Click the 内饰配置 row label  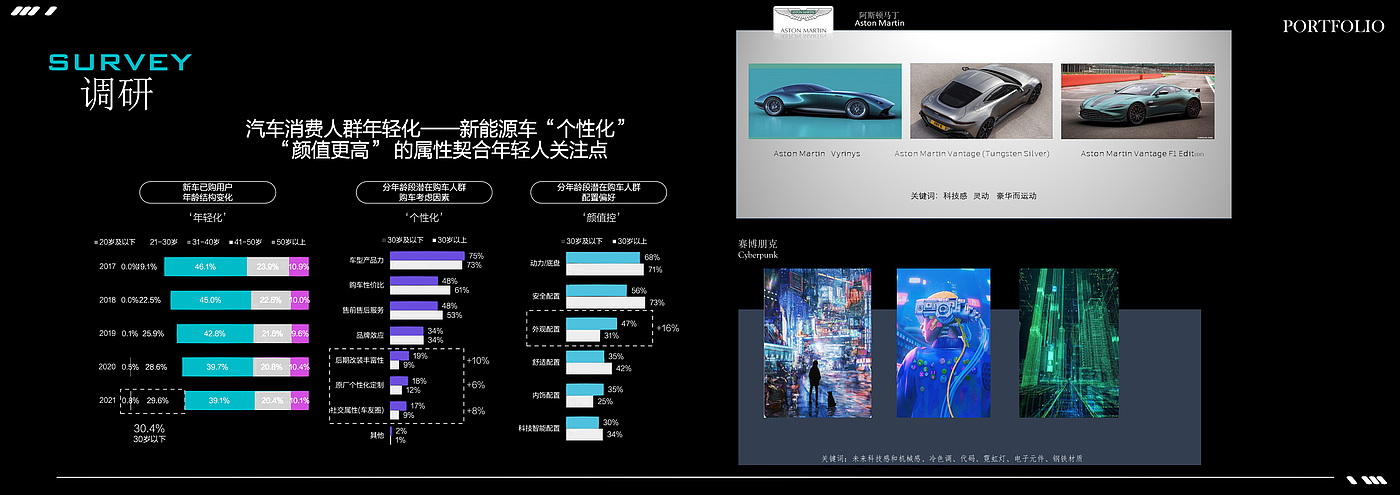[546, 396]
